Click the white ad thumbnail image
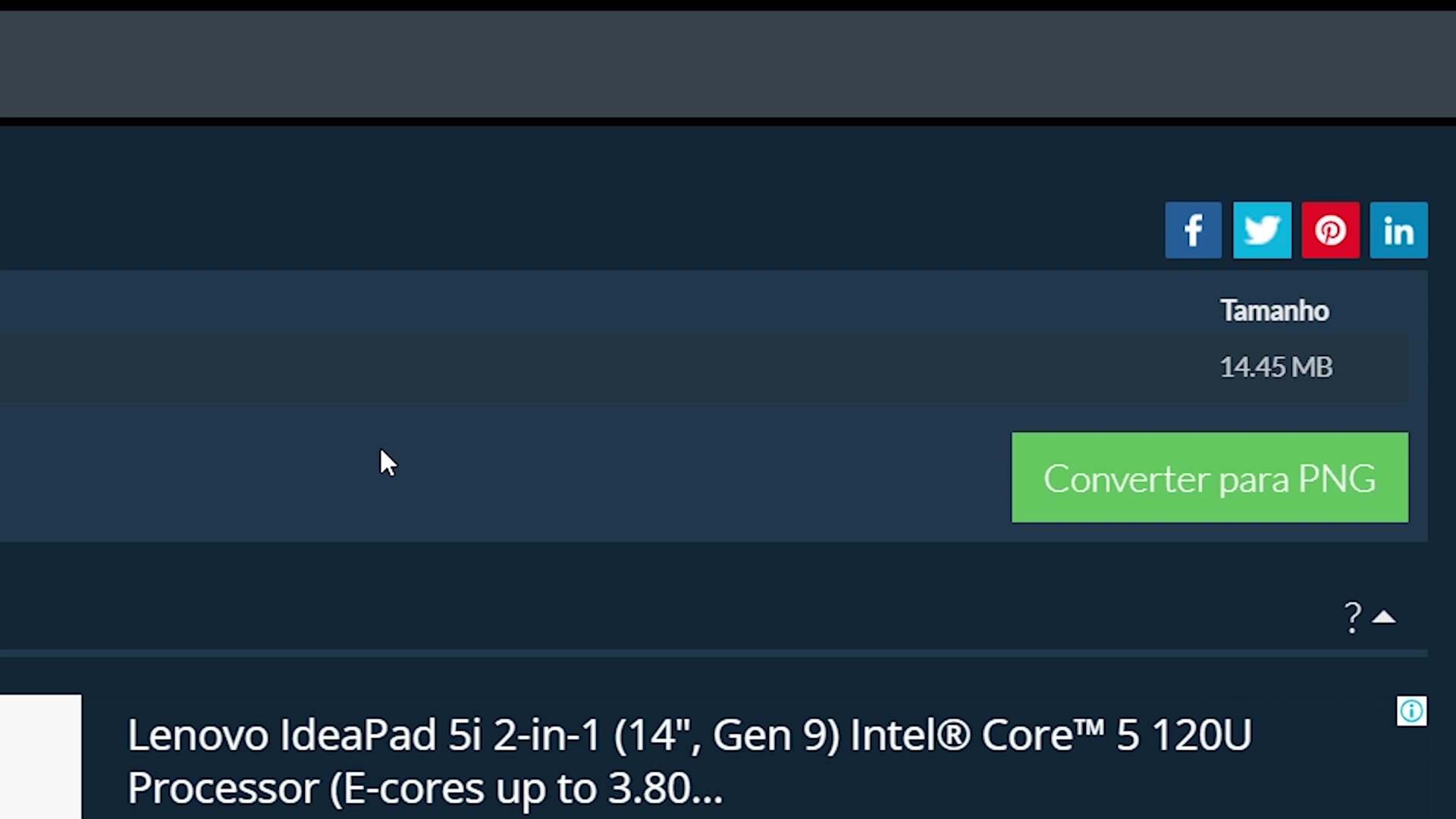 (40, 757)
